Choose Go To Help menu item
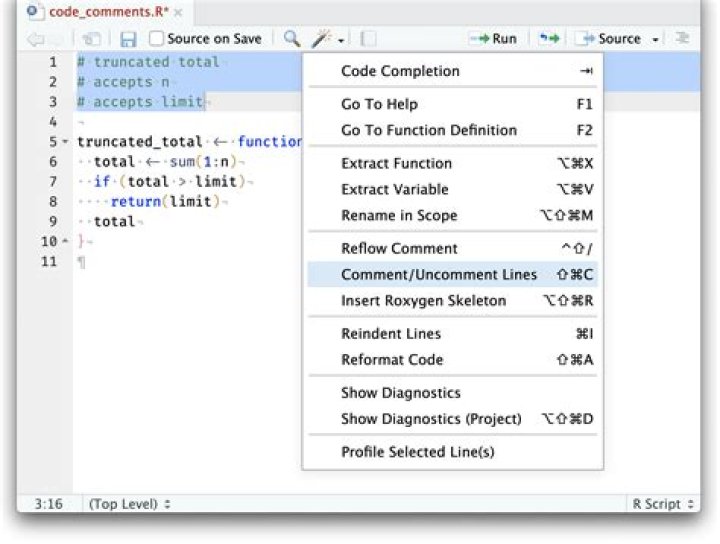 [452, 104]
